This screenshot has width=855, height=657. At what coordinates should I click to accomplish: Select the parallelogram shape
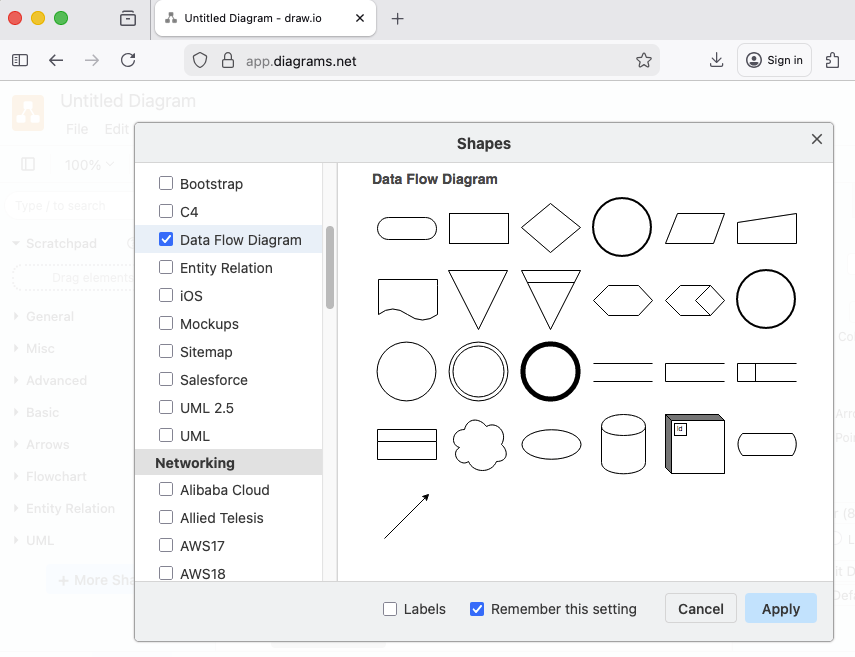[x=695, y=228]
